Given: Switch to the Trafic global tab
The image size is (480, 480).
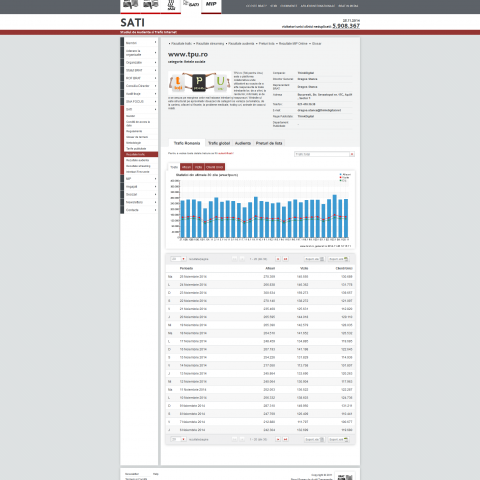Looking at the screenshot, I should (219, 143).
